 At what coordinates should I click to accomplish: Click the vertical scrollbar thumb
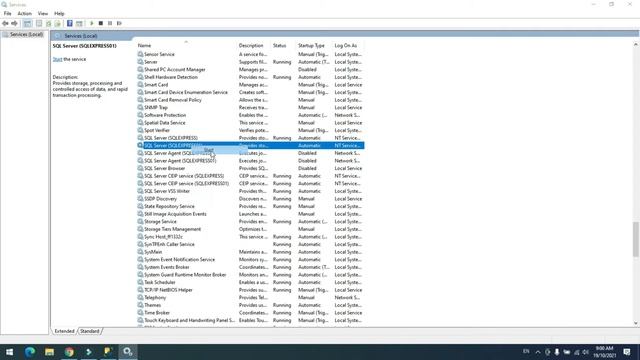636,239
